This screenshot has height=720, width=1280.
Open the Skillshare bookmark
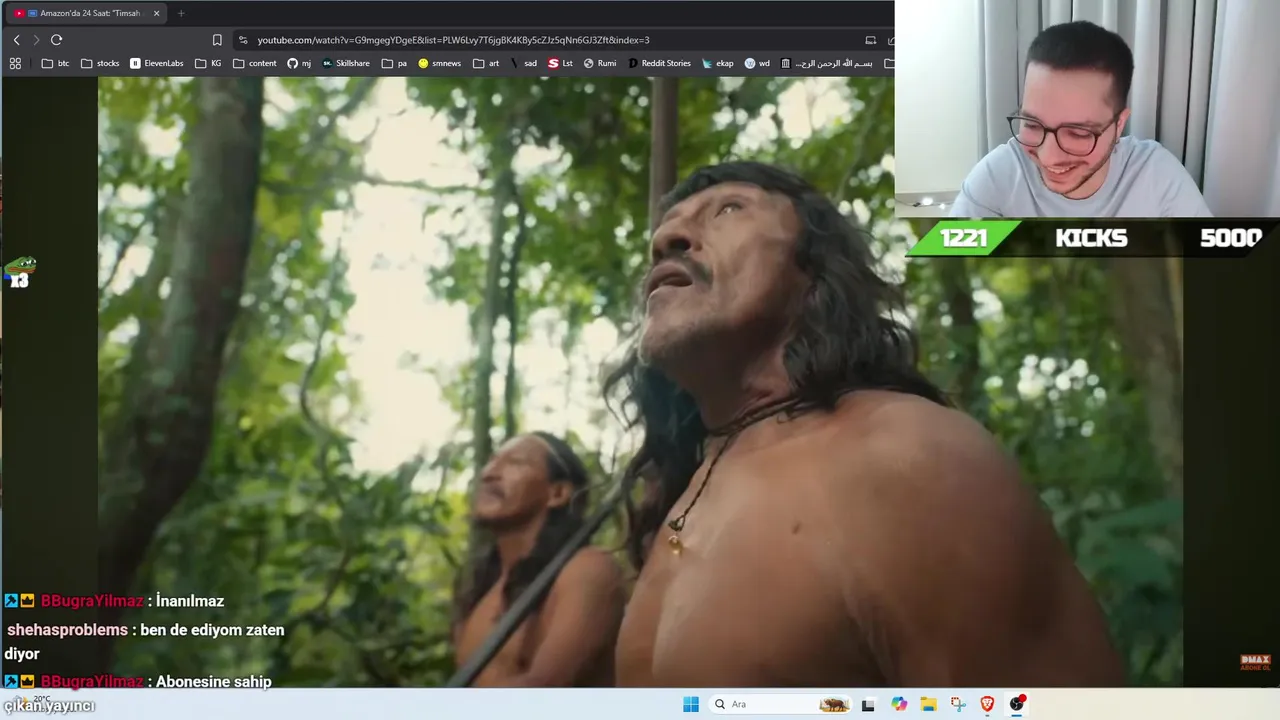(346, 63)
